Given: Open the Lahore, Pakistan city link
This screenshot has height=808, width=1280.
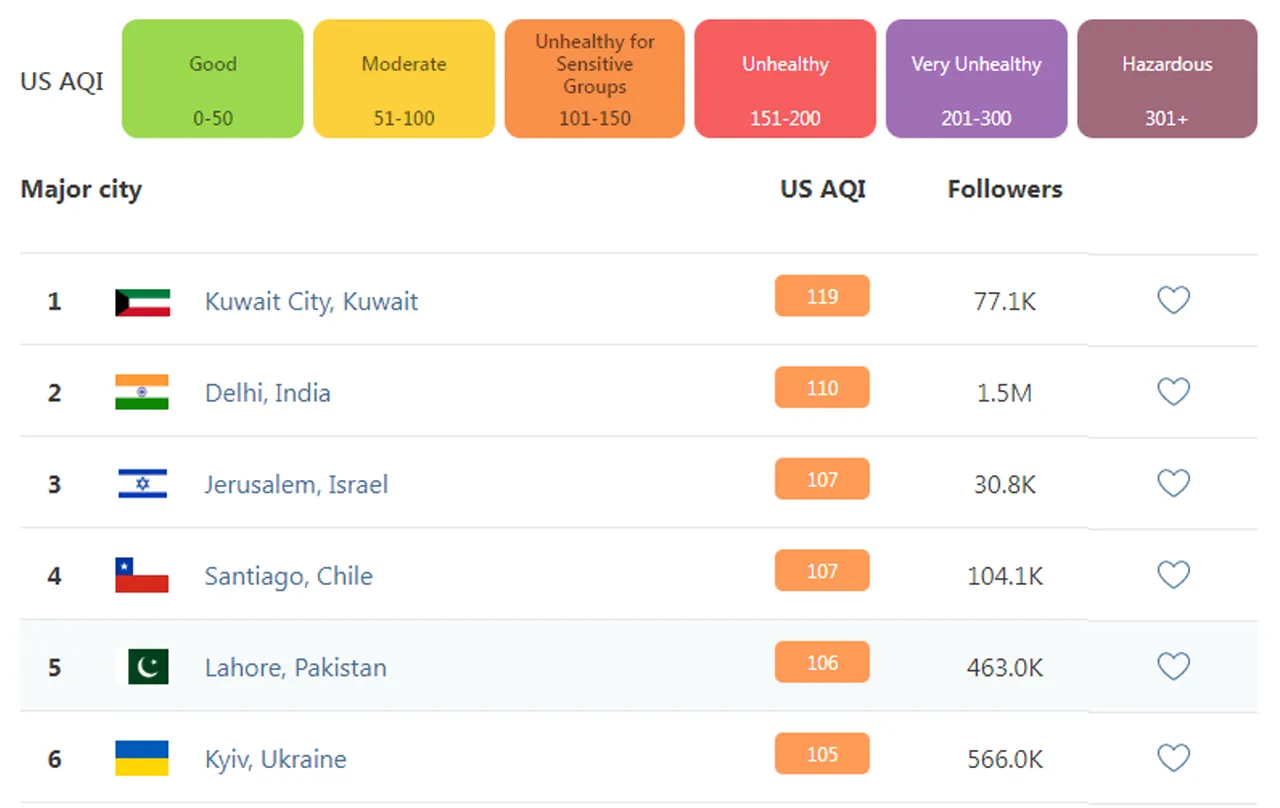Looking at the screenshot, I should click(295, 668).
